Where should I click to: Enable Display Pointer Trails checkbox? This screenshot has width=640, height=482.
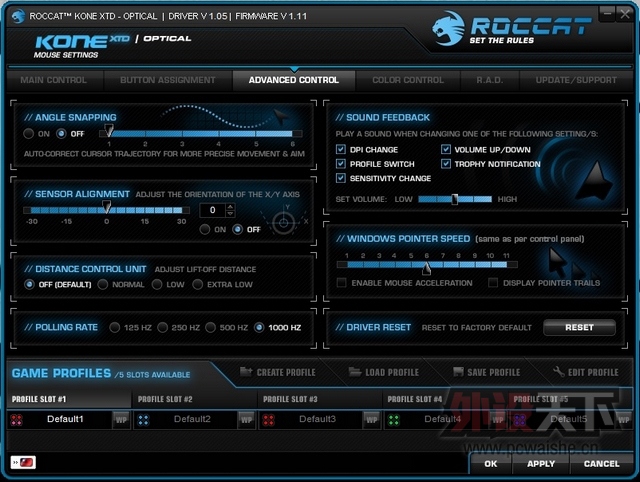(x=493, y=282)
